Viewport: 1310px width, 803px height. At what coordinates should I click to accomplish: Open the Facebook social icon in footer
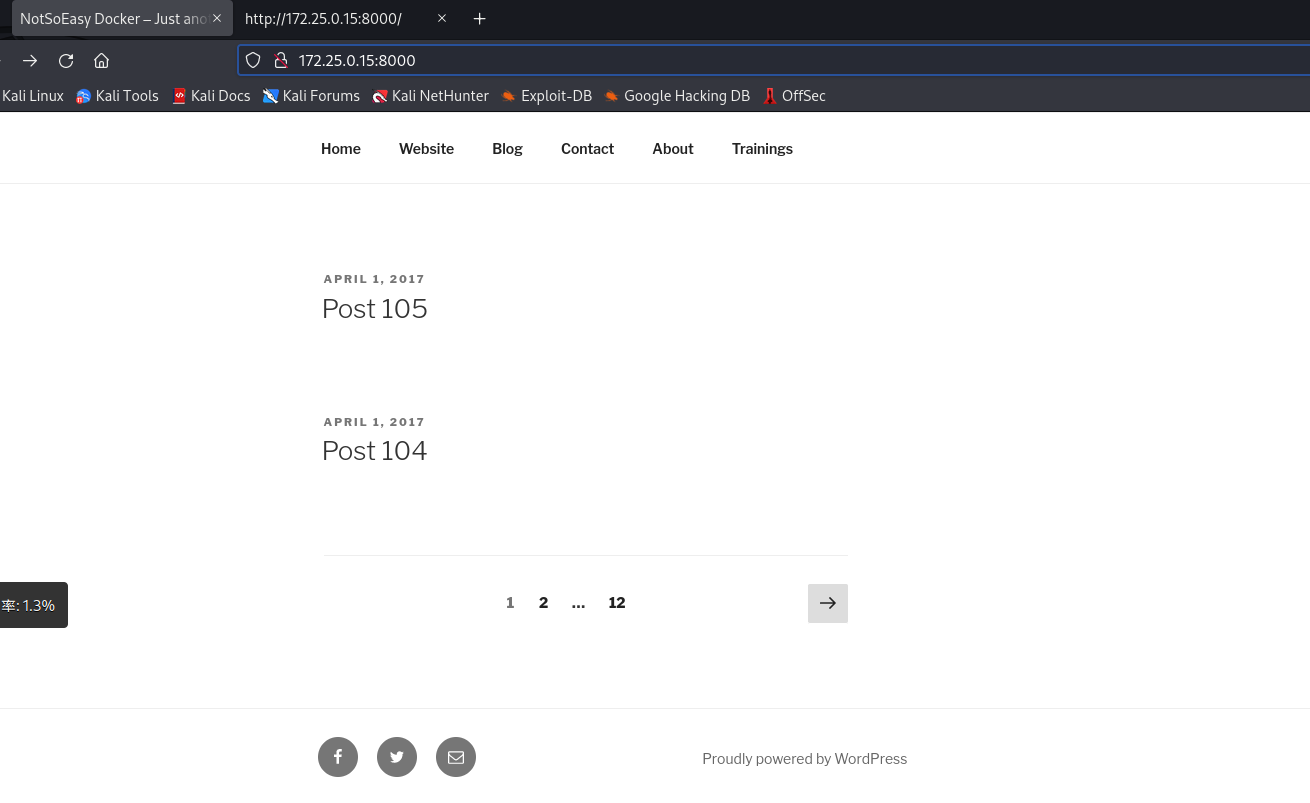pos(338,757)
